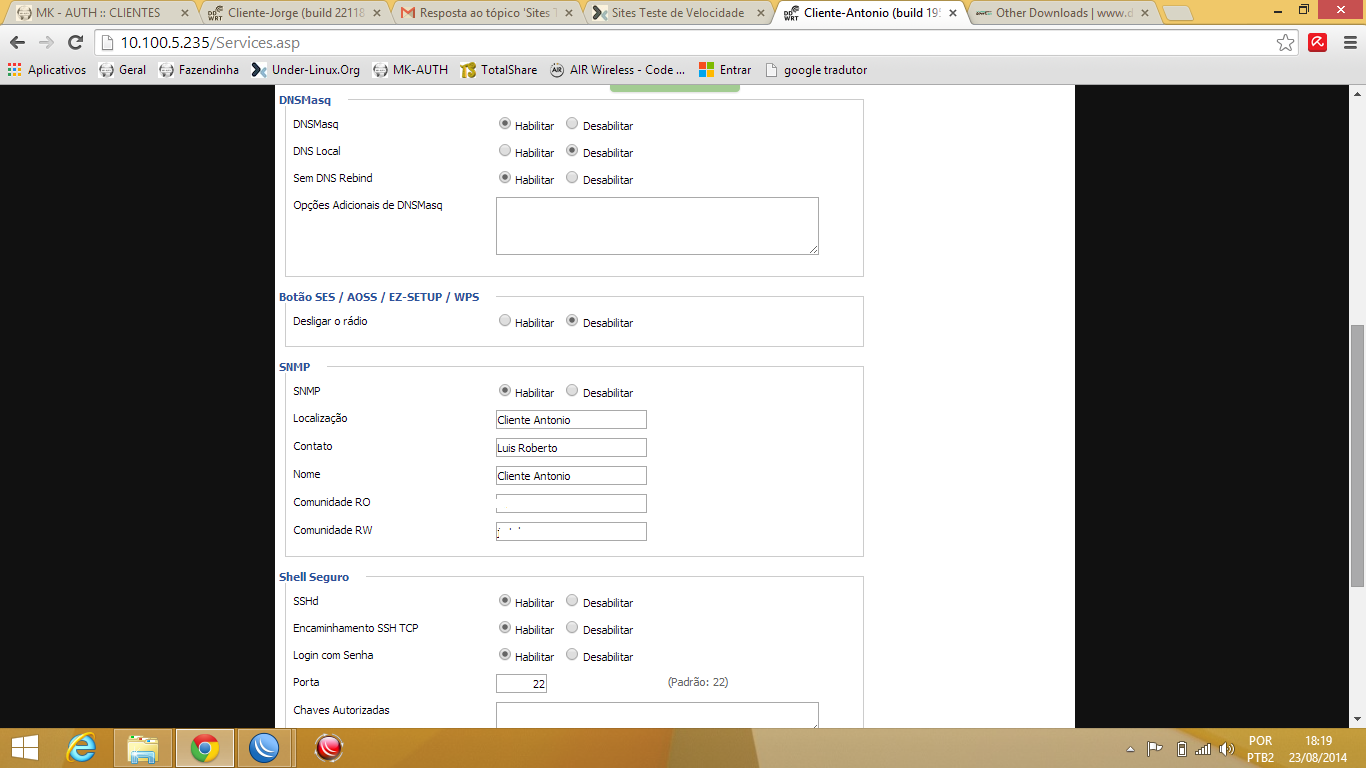Select Habilitar for Encaminhamento SSH TCP
The image size is (1366, 768).
[x=505, y=628]
